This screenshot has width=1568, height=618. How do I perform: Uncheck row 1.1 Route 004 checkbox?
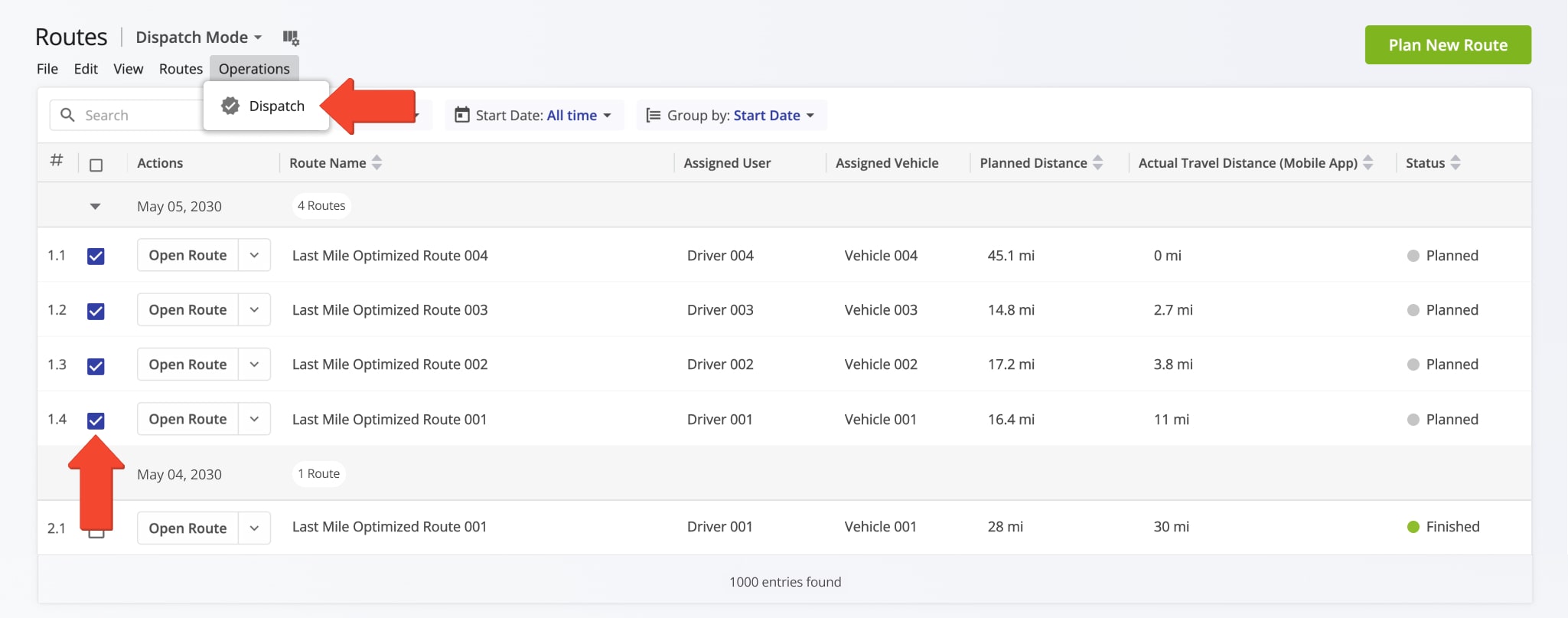[96, 256]
